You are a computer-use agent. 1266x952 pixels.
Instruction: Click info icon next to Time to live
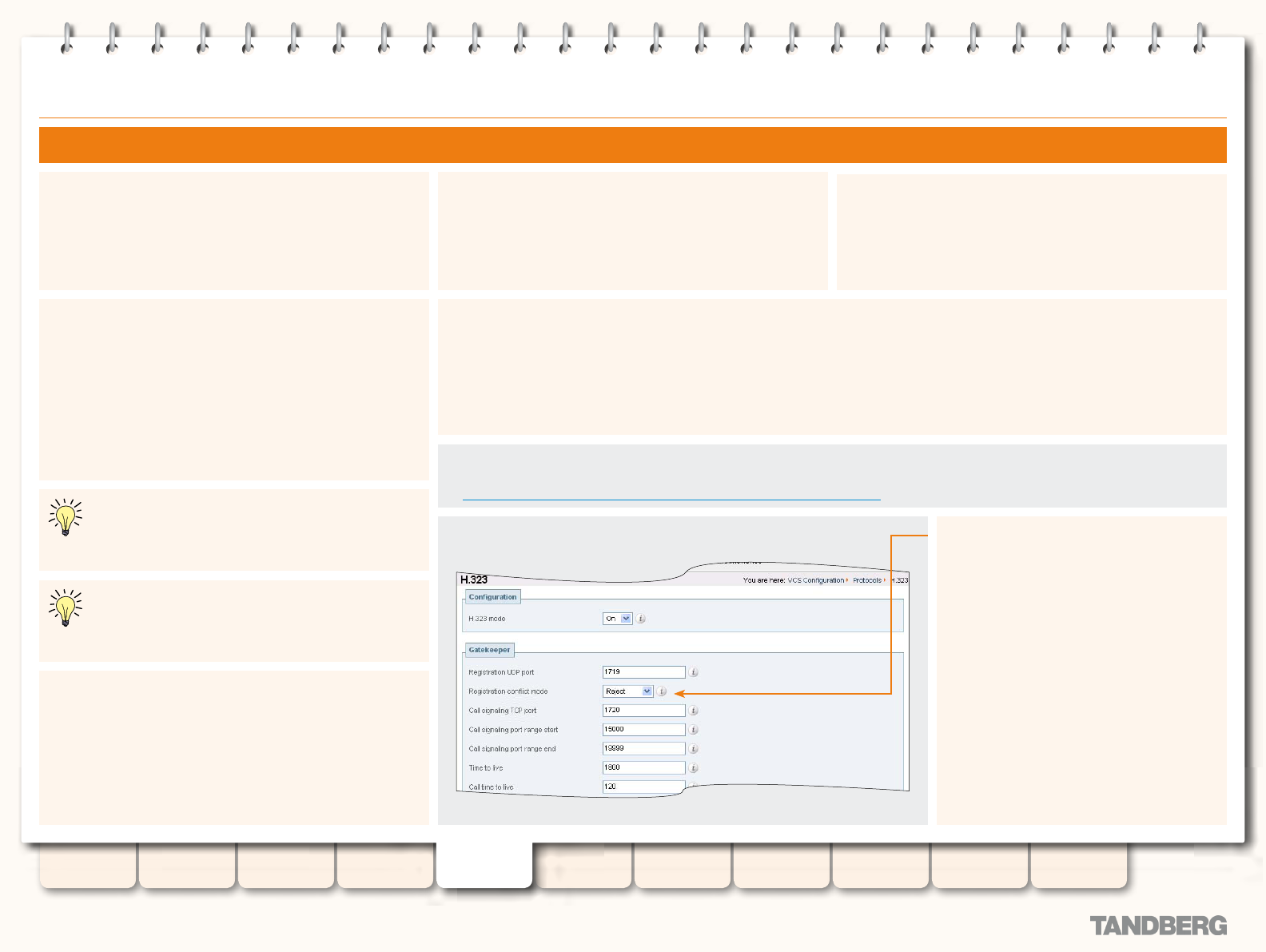pyautogui.click(x=694, y=768)
